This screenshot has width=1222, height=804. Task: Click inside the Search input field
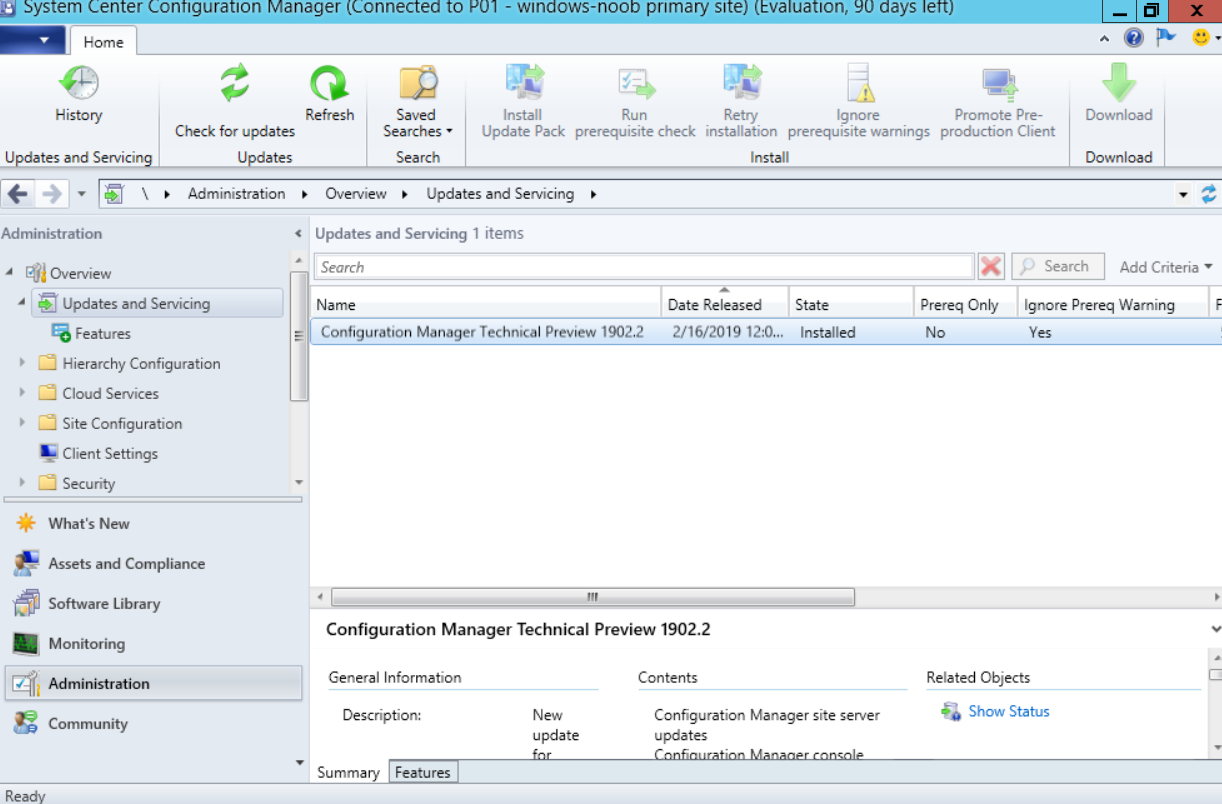point(644,267)
